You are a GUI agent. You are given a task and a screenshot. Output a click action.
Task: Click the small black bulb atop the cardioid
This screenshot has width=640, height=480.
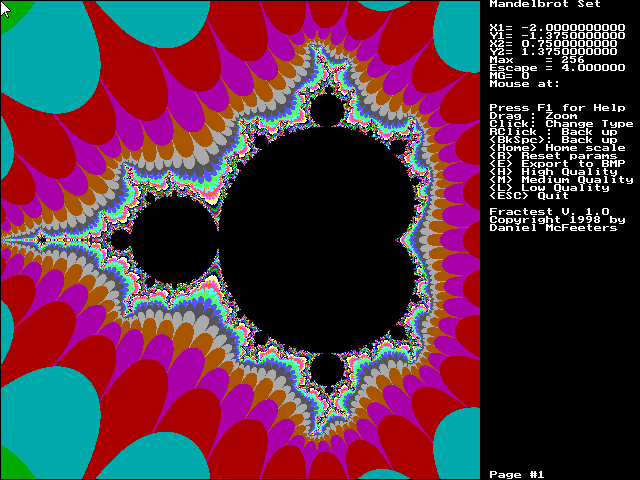327,110
